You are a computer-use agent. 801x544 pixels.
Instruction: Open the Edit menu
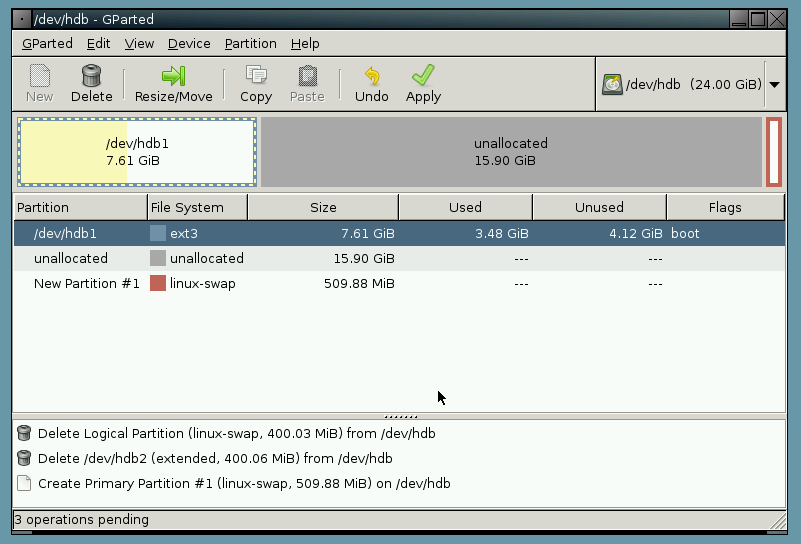click(98, 43)
